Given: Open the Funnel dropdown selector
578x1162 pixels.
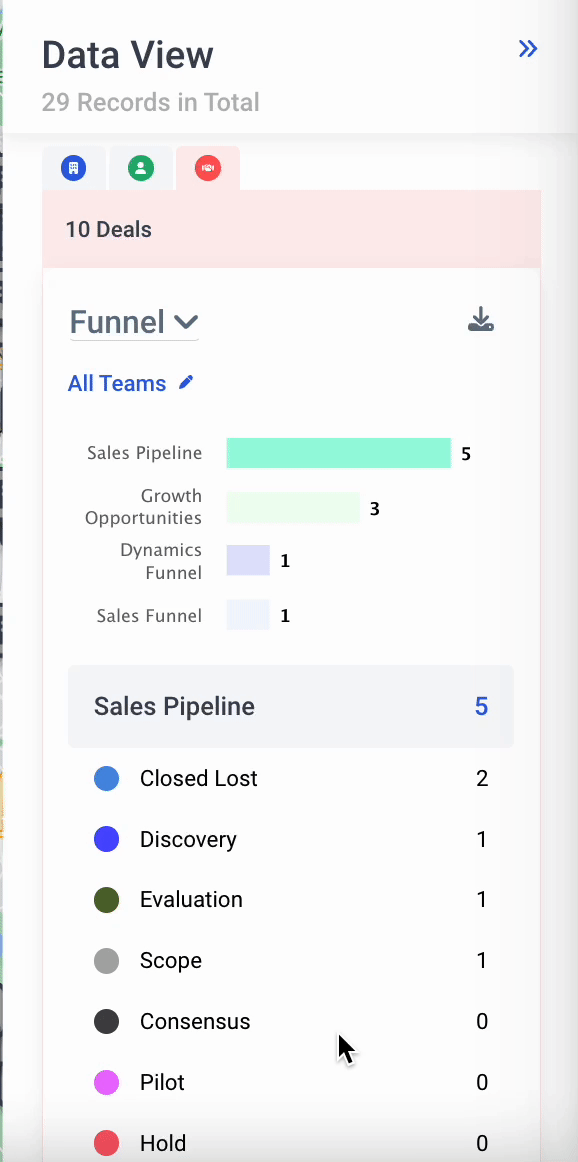Looking at the screenshot, I should click(x=134, y=322).
